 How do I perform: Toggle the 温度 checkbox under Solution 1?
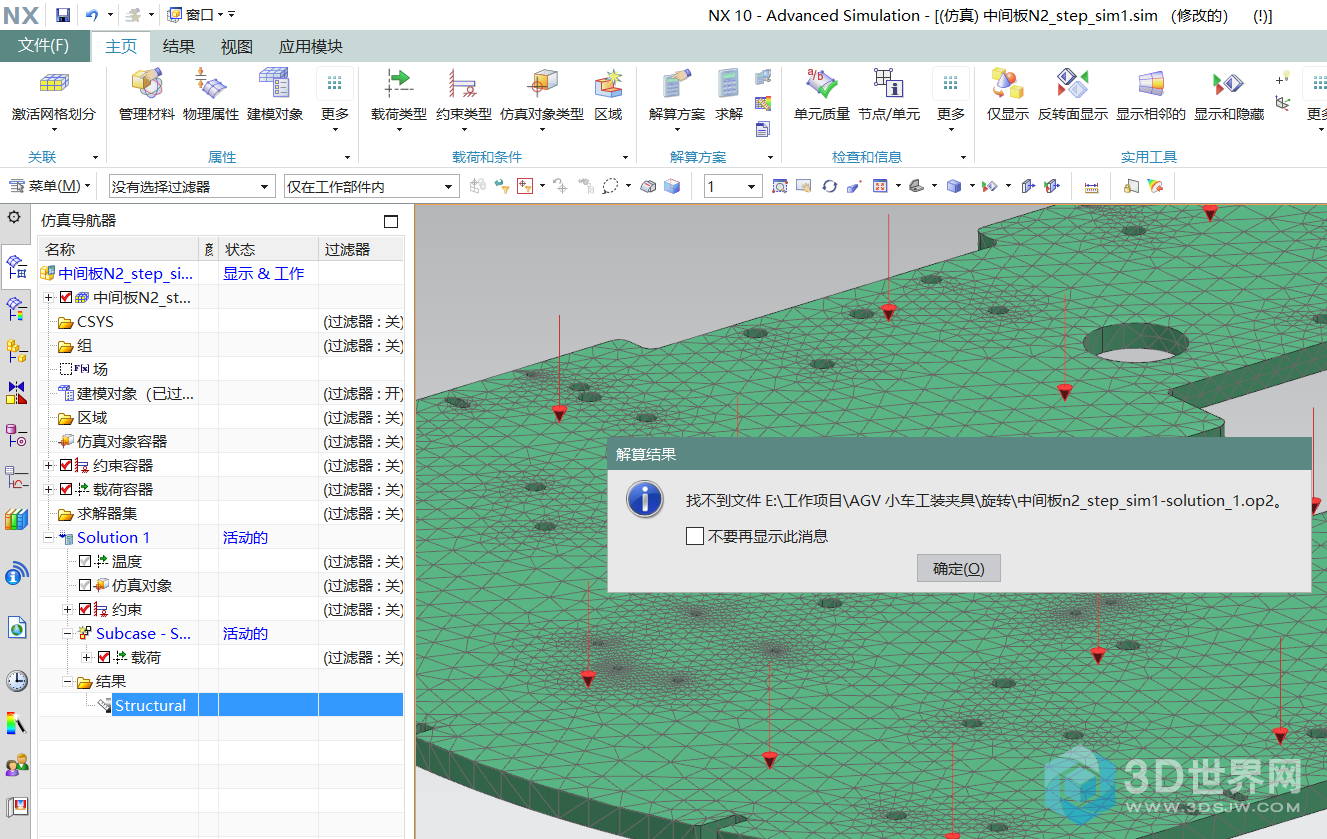coord(84,561)
